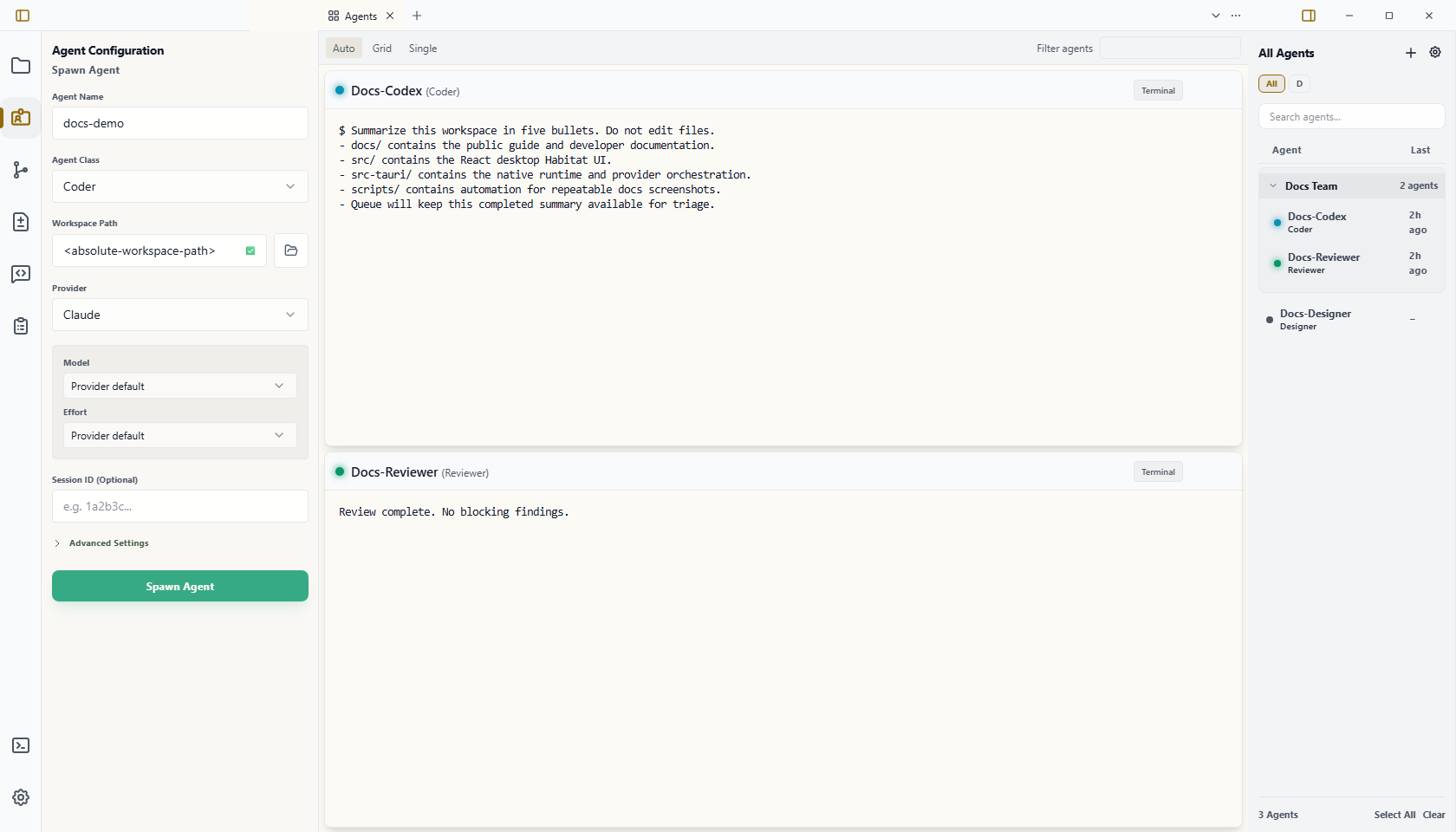
Task: Switch to Single layout view
Action: click(423, 49)
